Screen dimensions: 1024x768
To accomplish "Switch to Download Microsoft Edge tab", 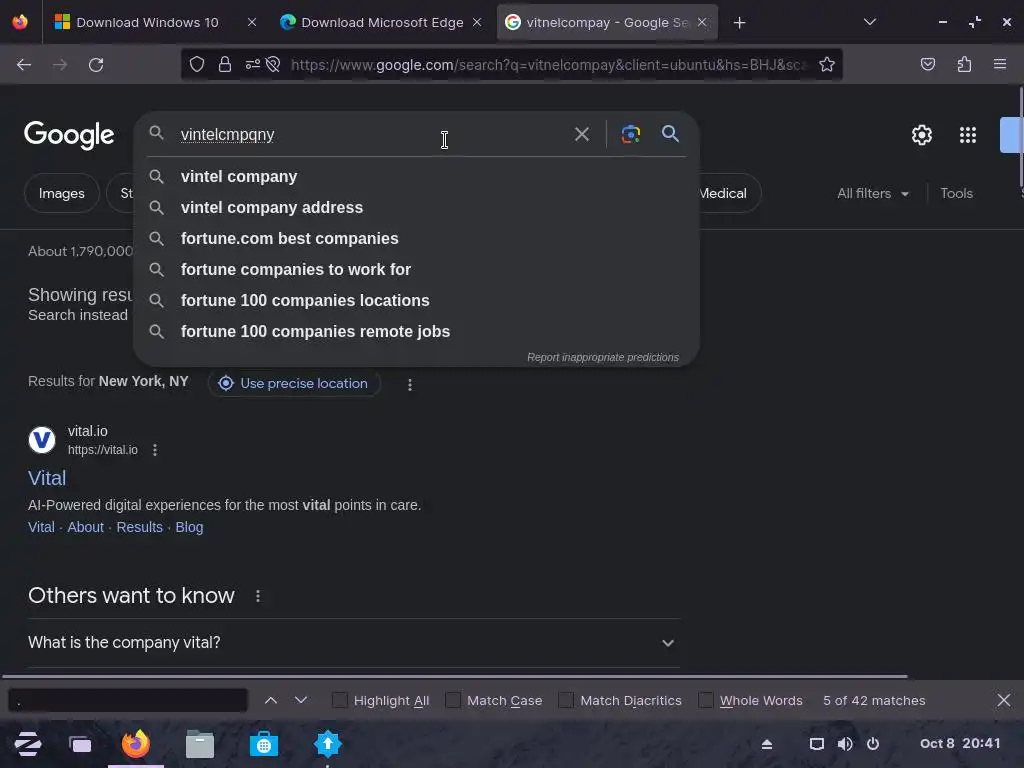I will [x=381, y=23].
